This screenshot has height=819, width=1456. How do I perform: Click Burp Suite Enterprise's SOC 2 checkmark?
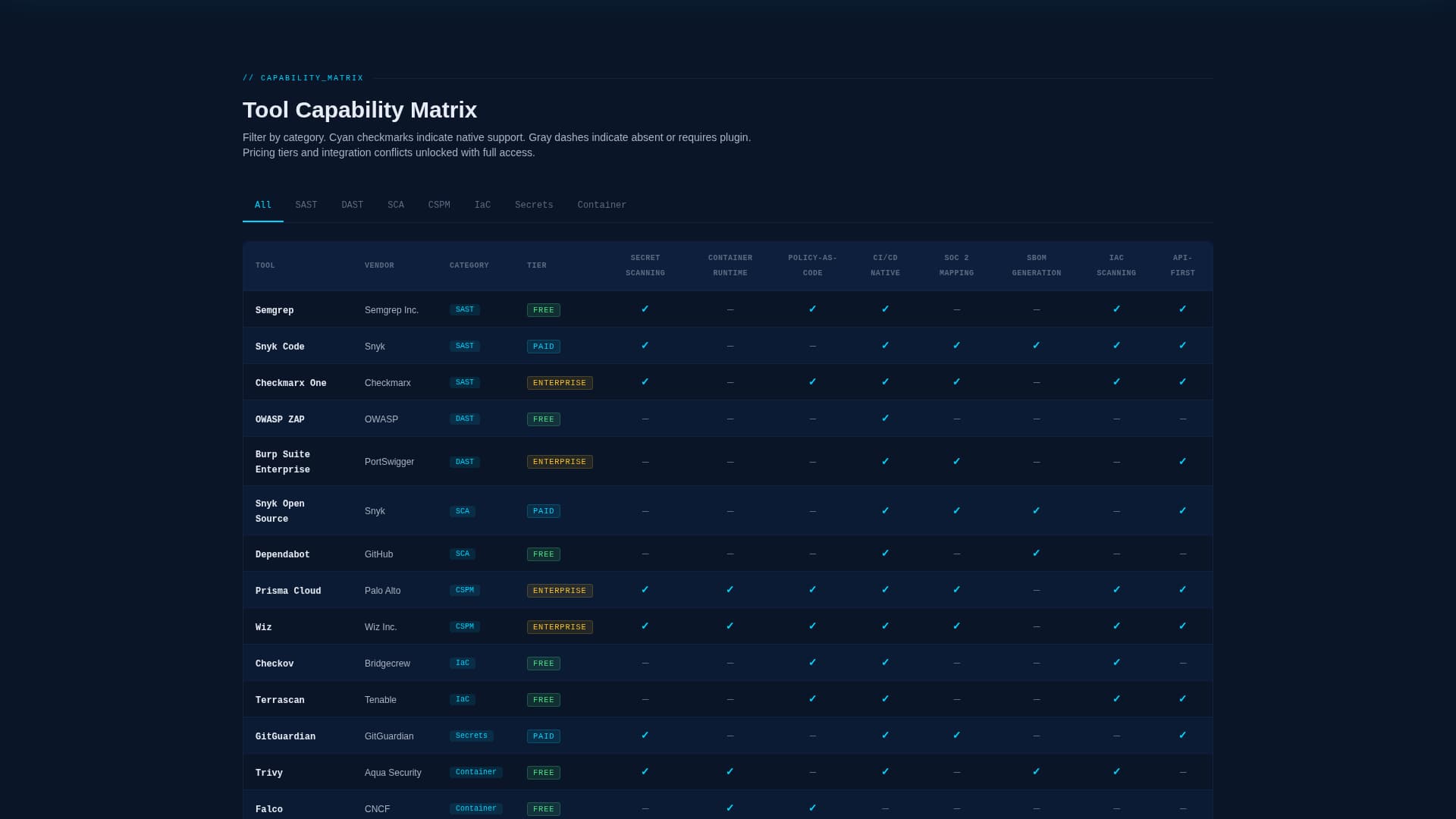(x=957, y=462)
